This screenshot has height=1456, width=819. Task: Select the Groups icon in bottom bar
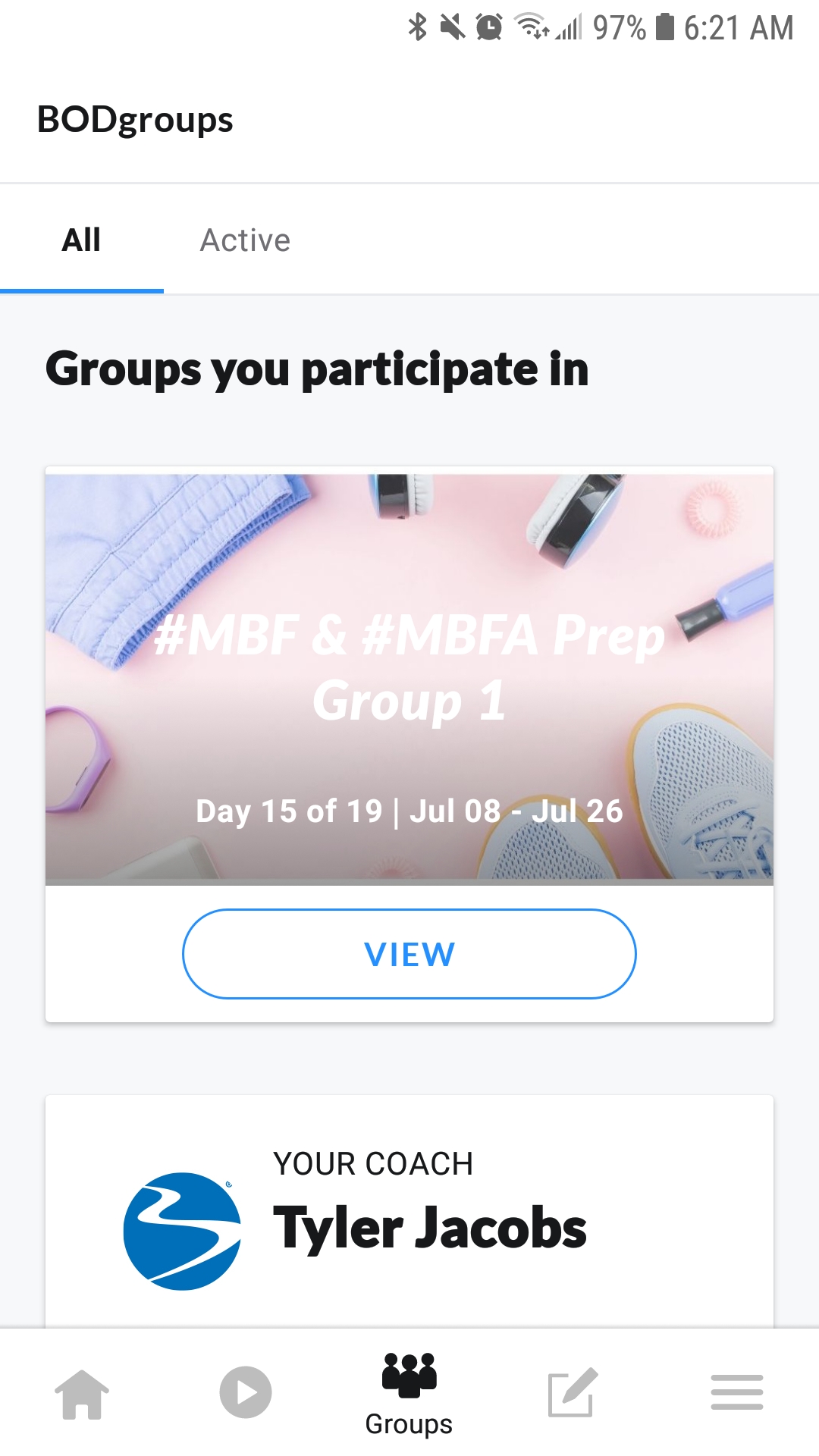(409, 1374)
